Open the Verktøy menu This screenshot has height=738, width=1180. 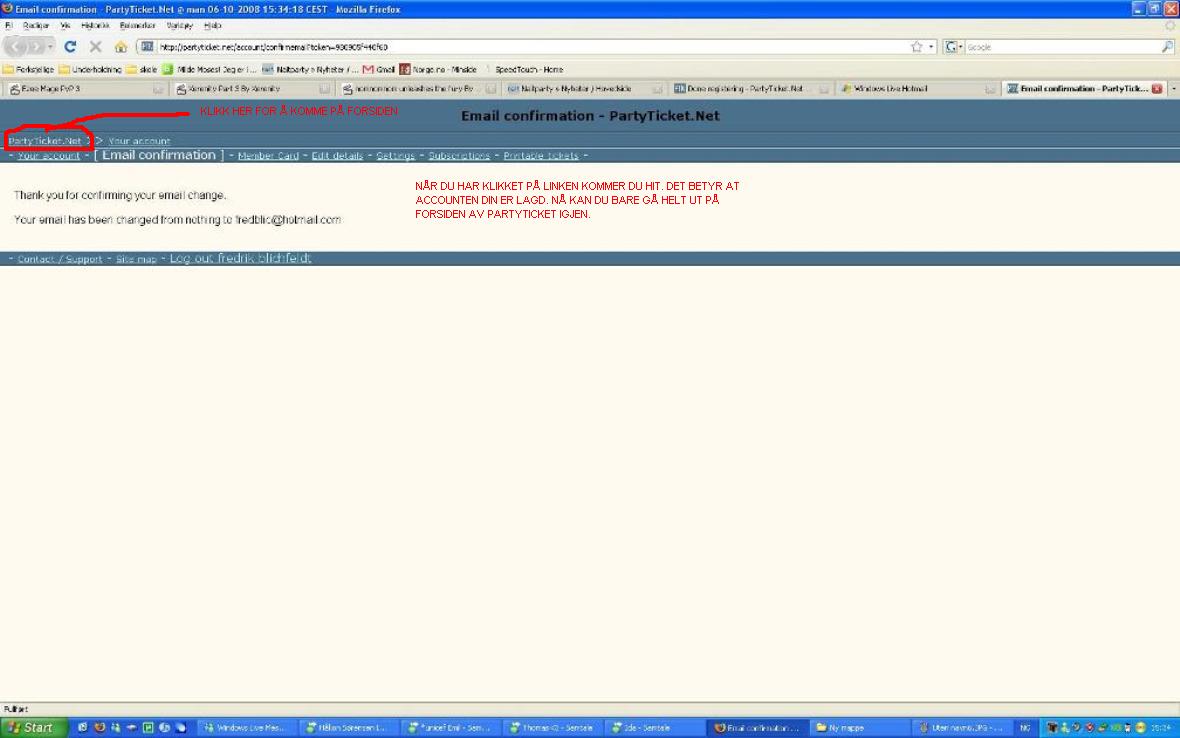(180, 26)
